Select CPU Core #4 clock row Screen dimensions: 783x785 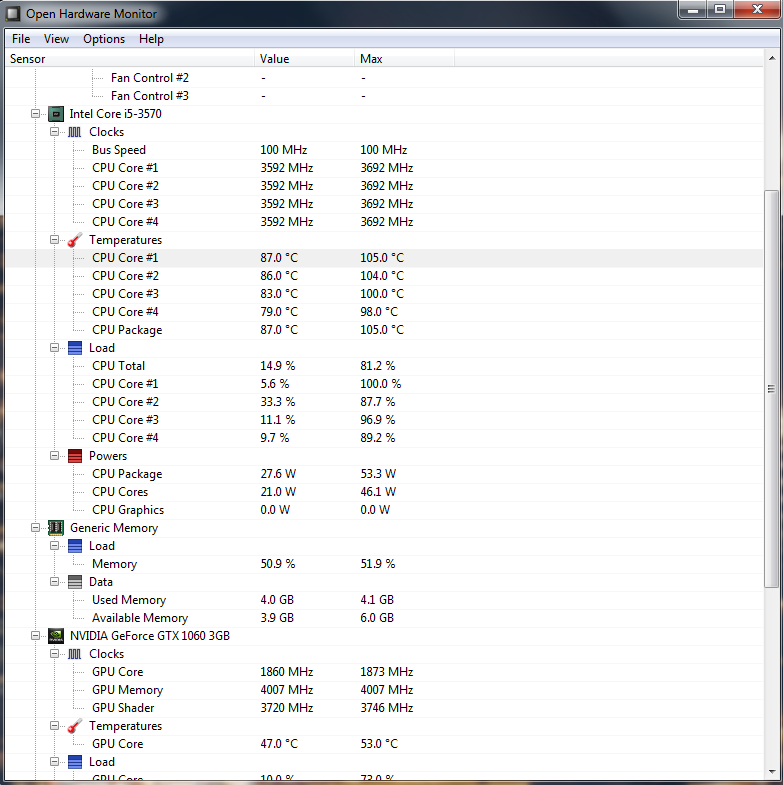click(x=384, y=222)
